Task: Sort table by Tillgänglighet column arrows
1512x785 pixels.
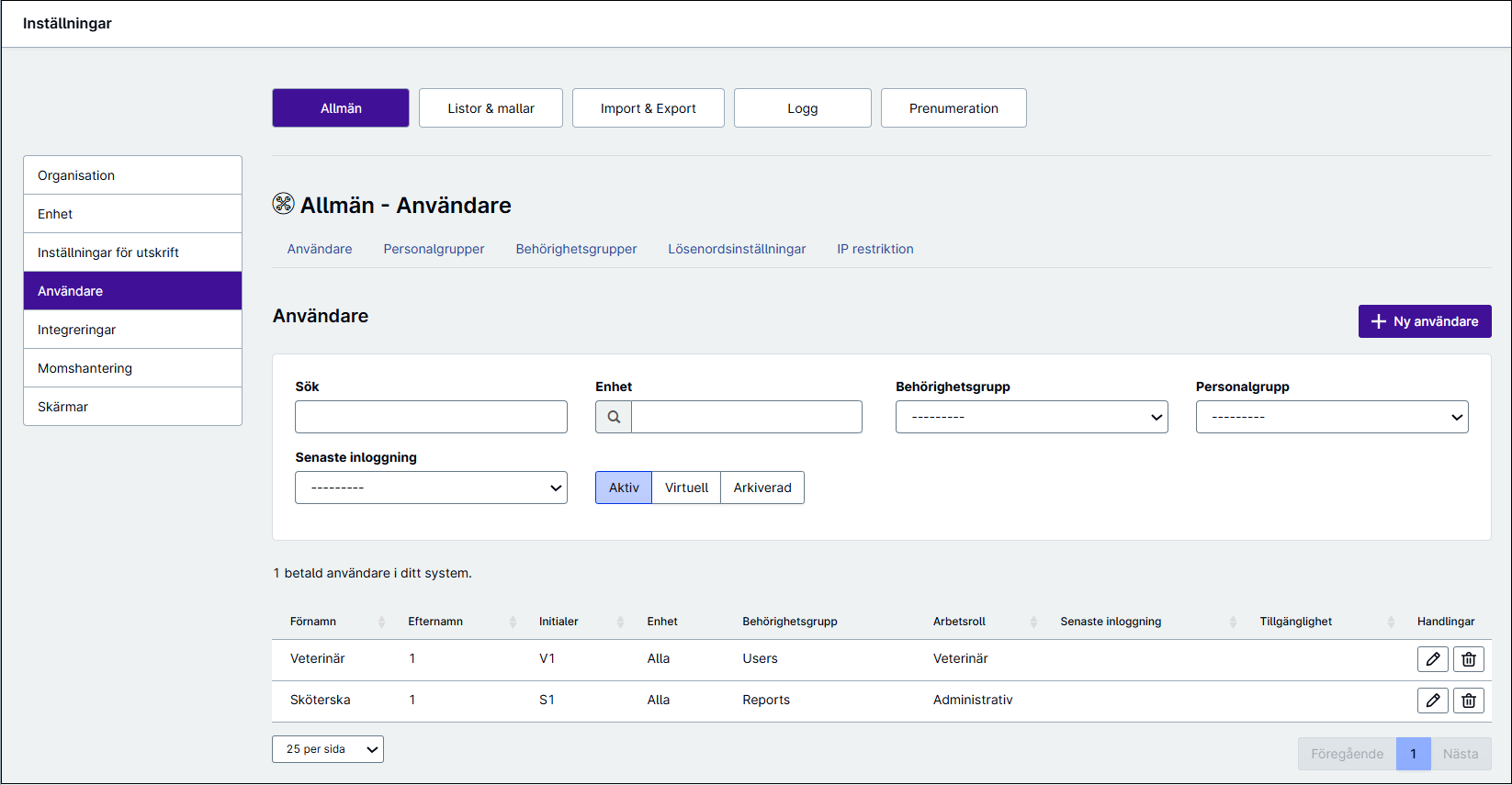Action: pos(1391,622)
